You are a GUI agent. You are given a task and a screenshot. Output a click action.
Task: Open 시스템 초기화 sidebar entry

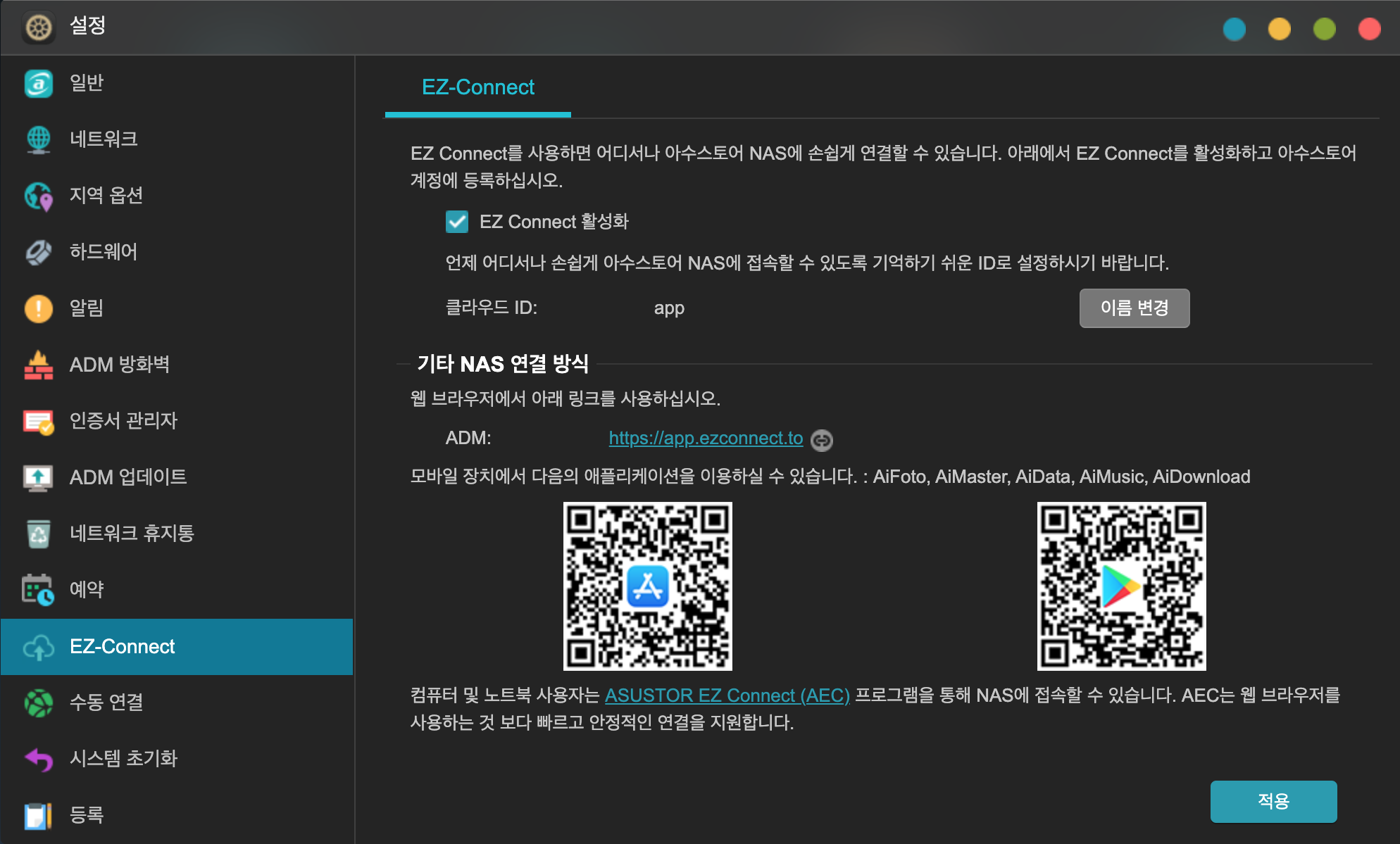[123, 758]
